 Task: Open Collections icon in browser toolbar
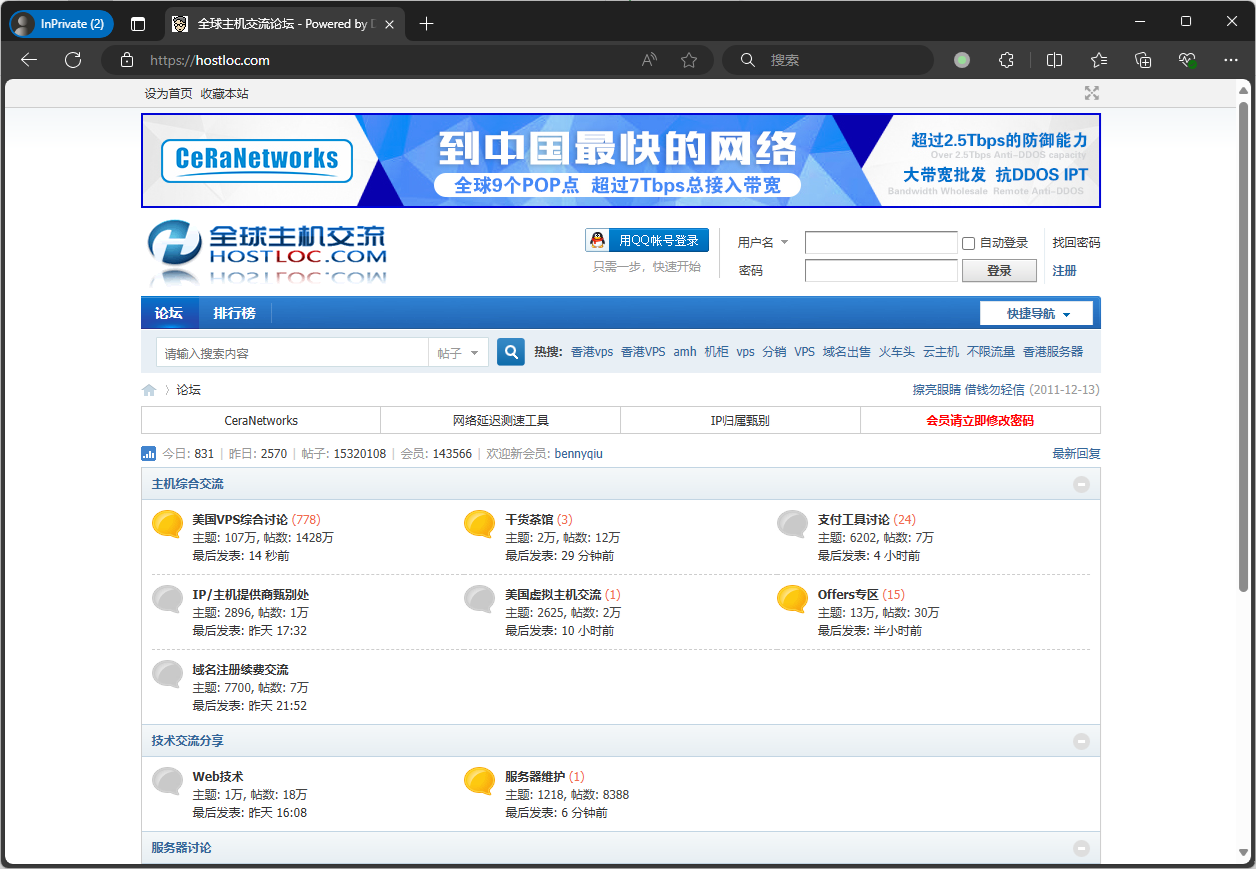pos(1144,60)
